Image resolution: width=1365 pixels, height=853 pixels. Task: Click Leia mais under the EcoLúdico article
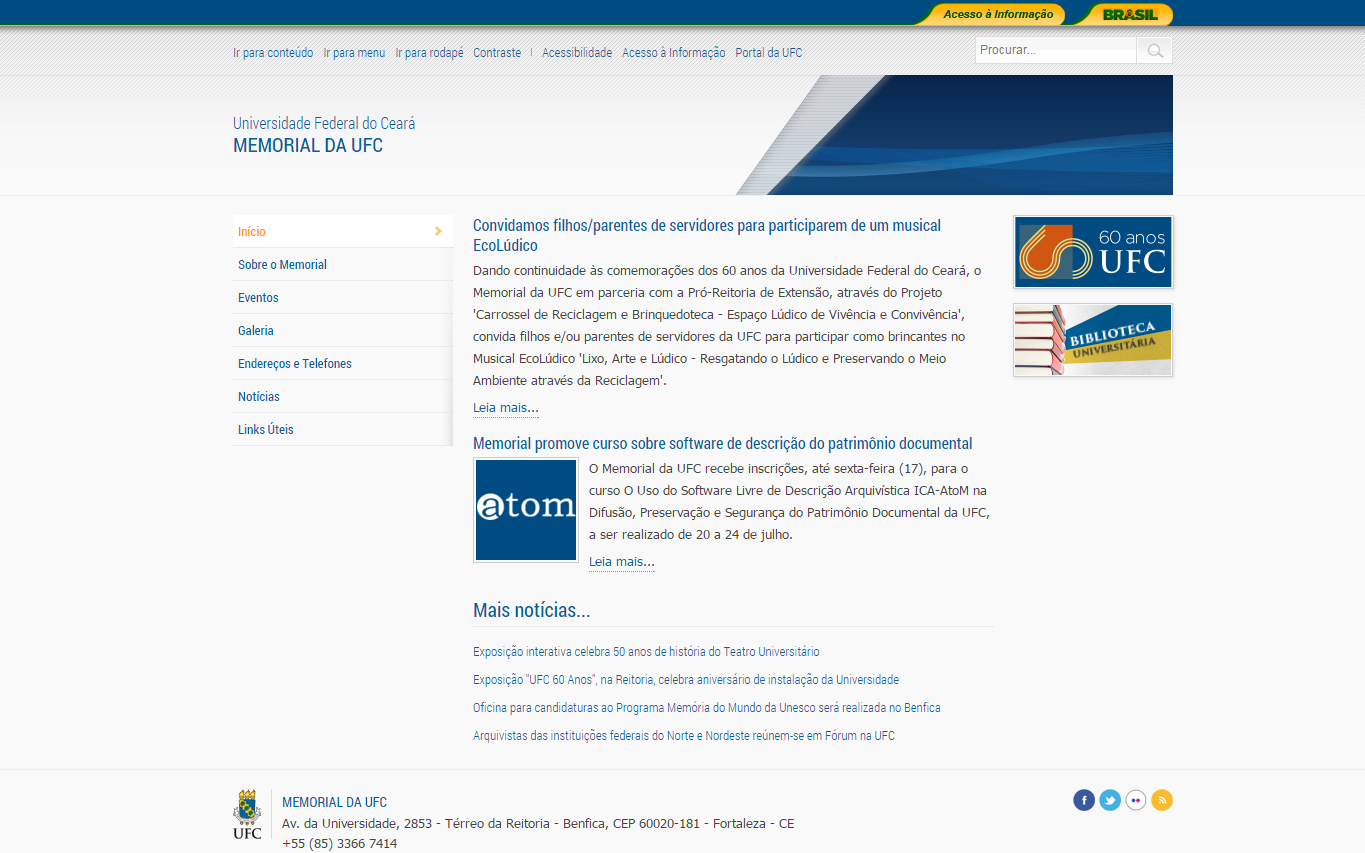tap(505, 408)
